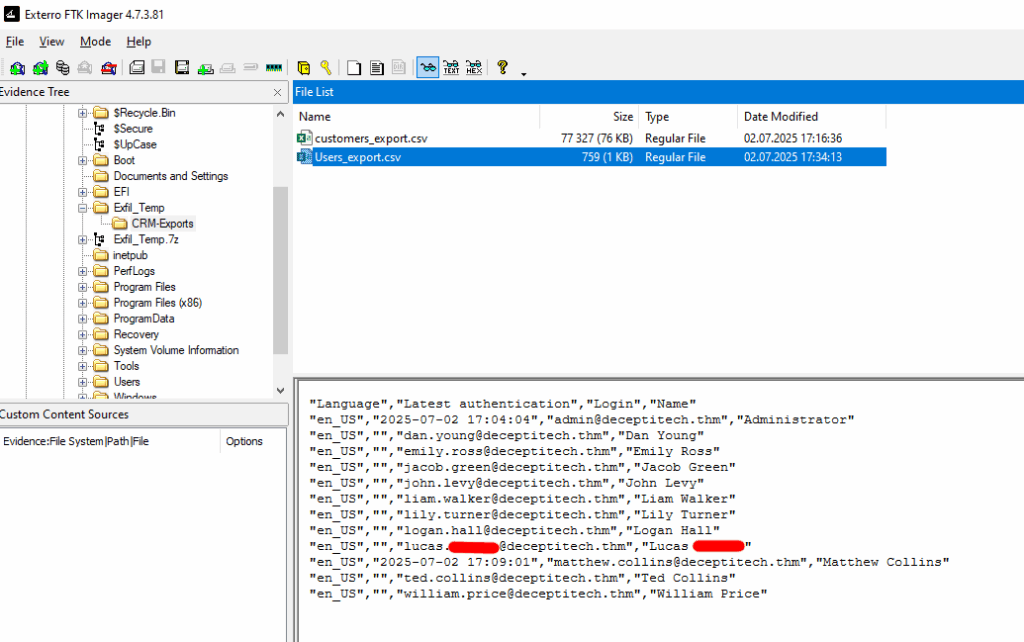Image resolution: width=1024 pixels, height=642 pixels.
Task: Run Detect EFS Encryption key icon
Action: (326, 67)
